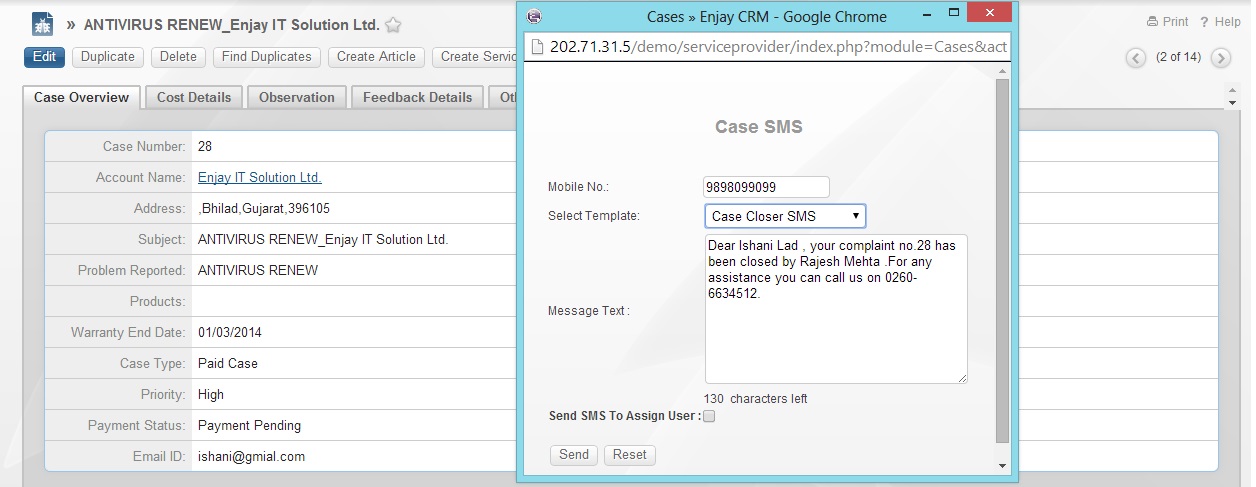
Task: Click the email value ishani@gmial.com
Action: [x=251, y=457]
